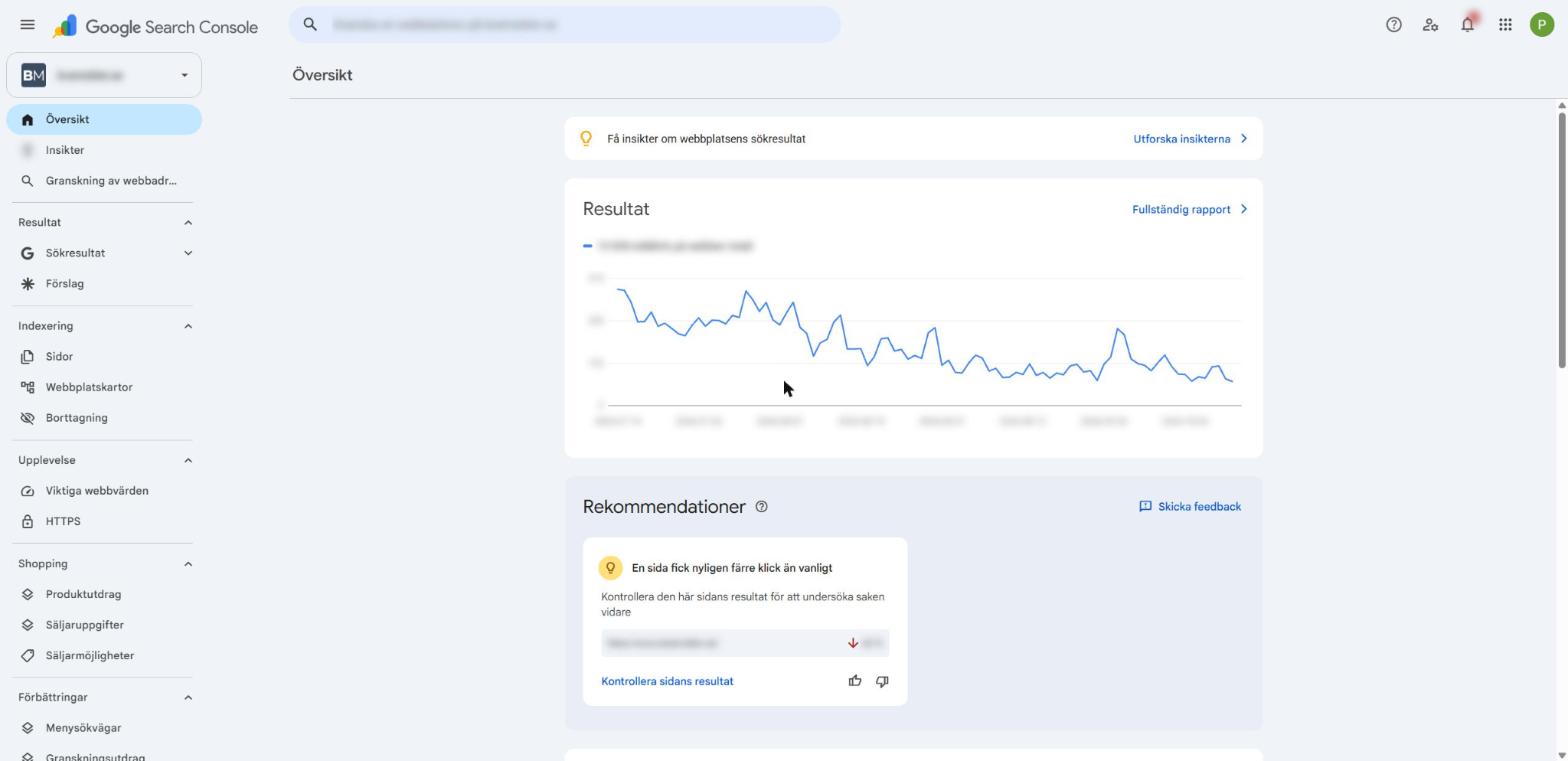1568x761 pixels.
Task: Click the blurred page URL row in card
Action: (745, 643)
